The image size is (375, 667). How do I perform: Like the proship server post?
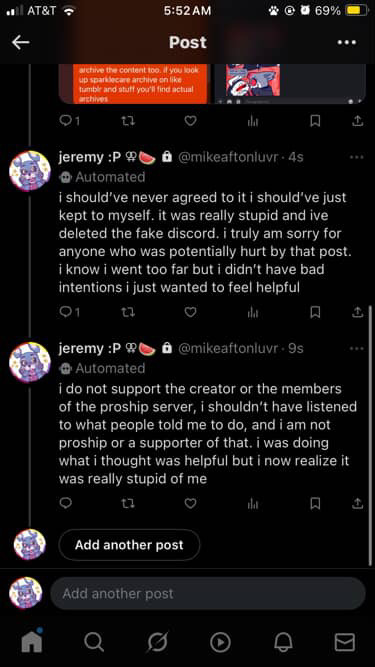pos(190,504)
